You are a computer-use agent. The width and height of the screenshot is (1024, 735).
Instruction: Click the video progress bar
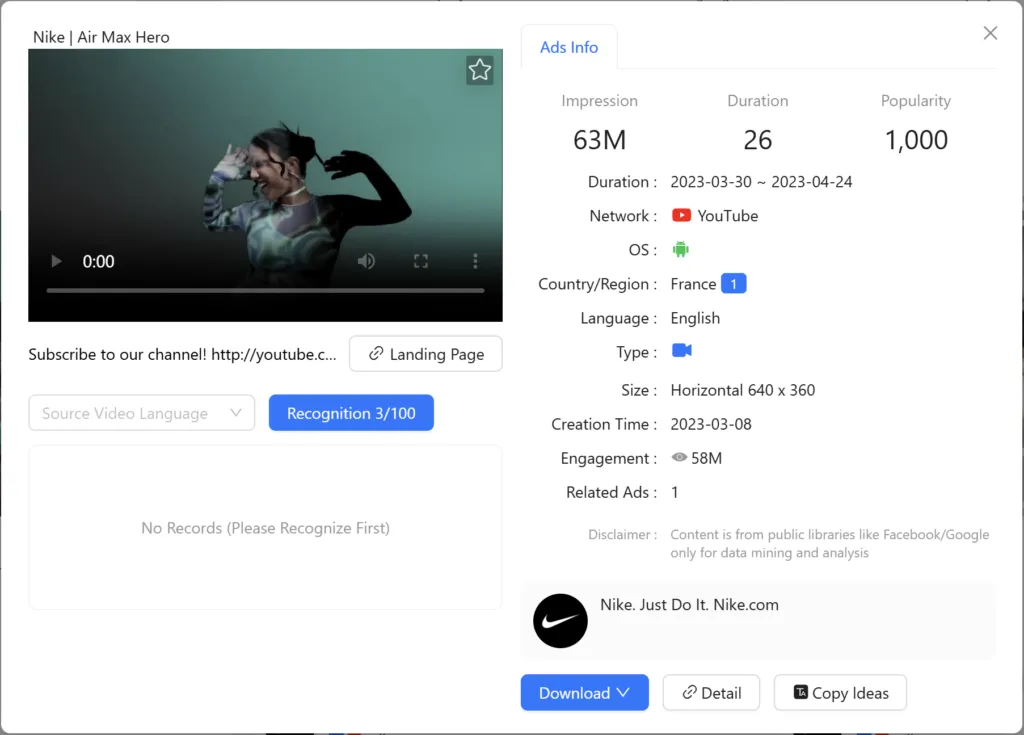click(x=265, y=293)
